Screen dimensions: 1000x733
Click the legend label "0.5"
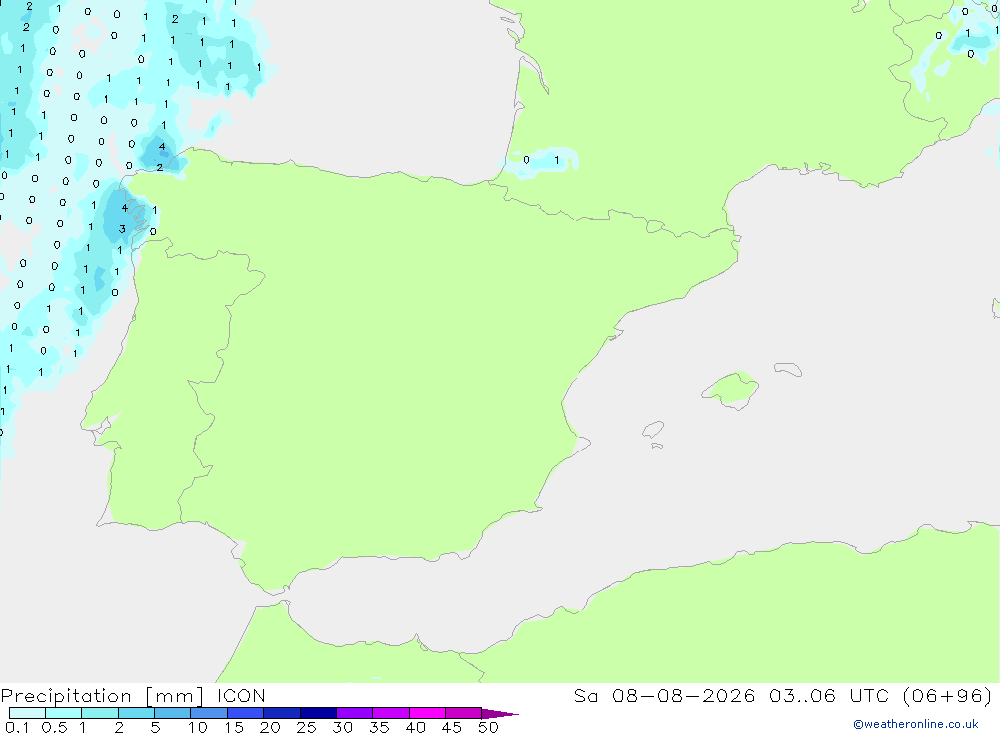coord(54,727)
